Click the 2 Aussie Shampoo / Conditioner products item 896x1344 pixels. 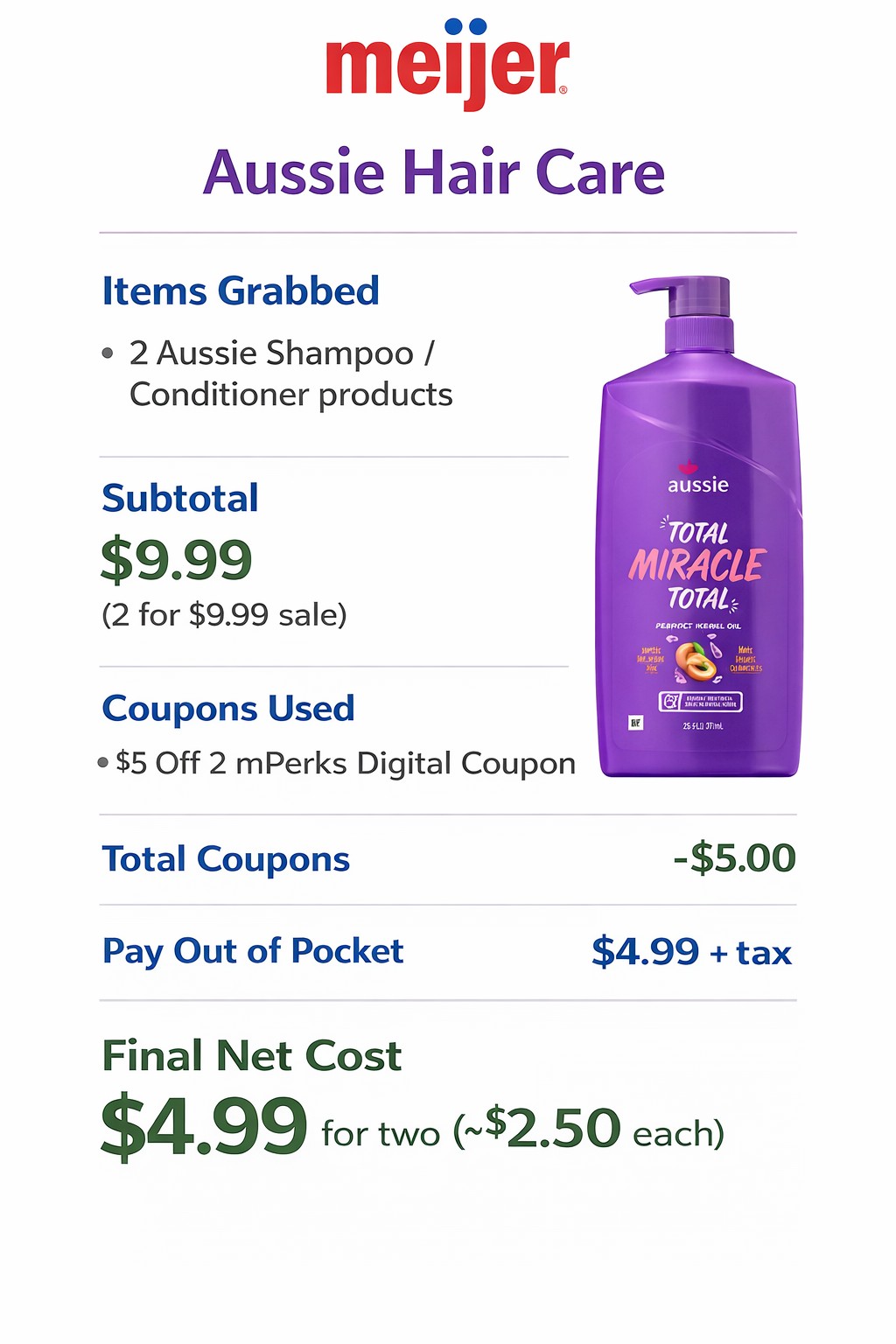click(290, 374)
